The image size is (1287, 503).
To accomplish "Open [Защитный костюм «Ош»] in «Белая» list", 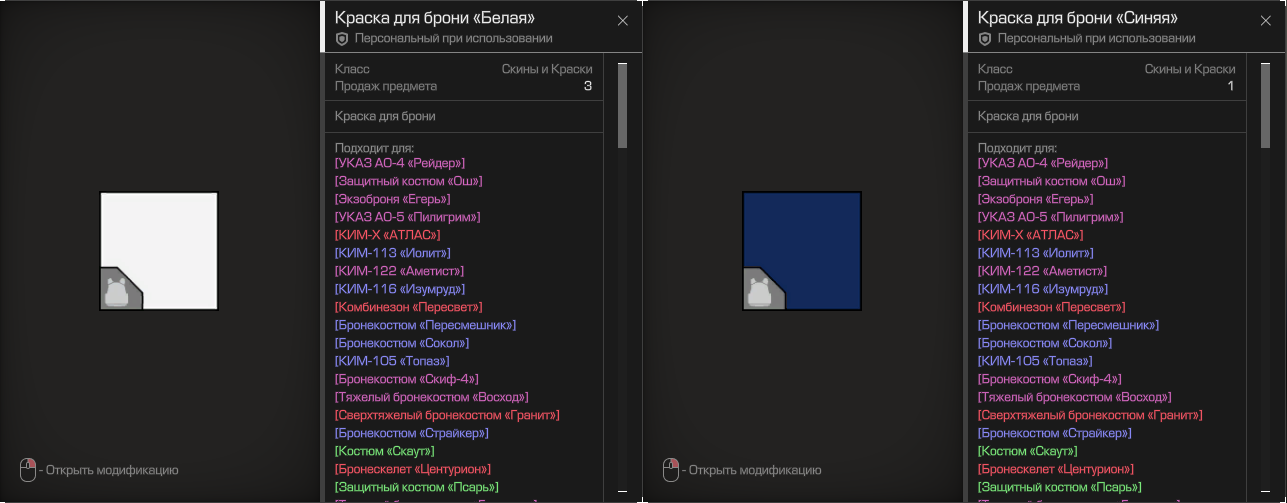I will point(409,181).
